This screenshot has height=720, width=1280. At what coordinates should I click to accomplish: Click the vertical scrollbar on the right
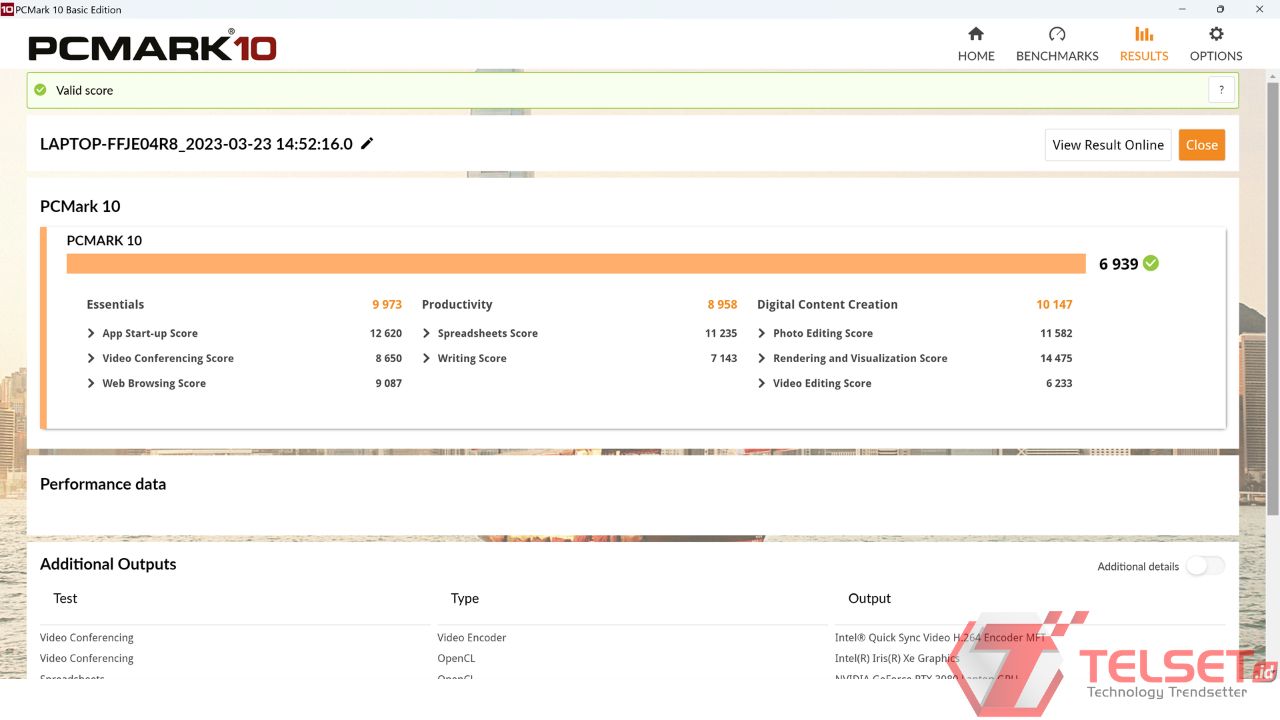click(1272, 300)
